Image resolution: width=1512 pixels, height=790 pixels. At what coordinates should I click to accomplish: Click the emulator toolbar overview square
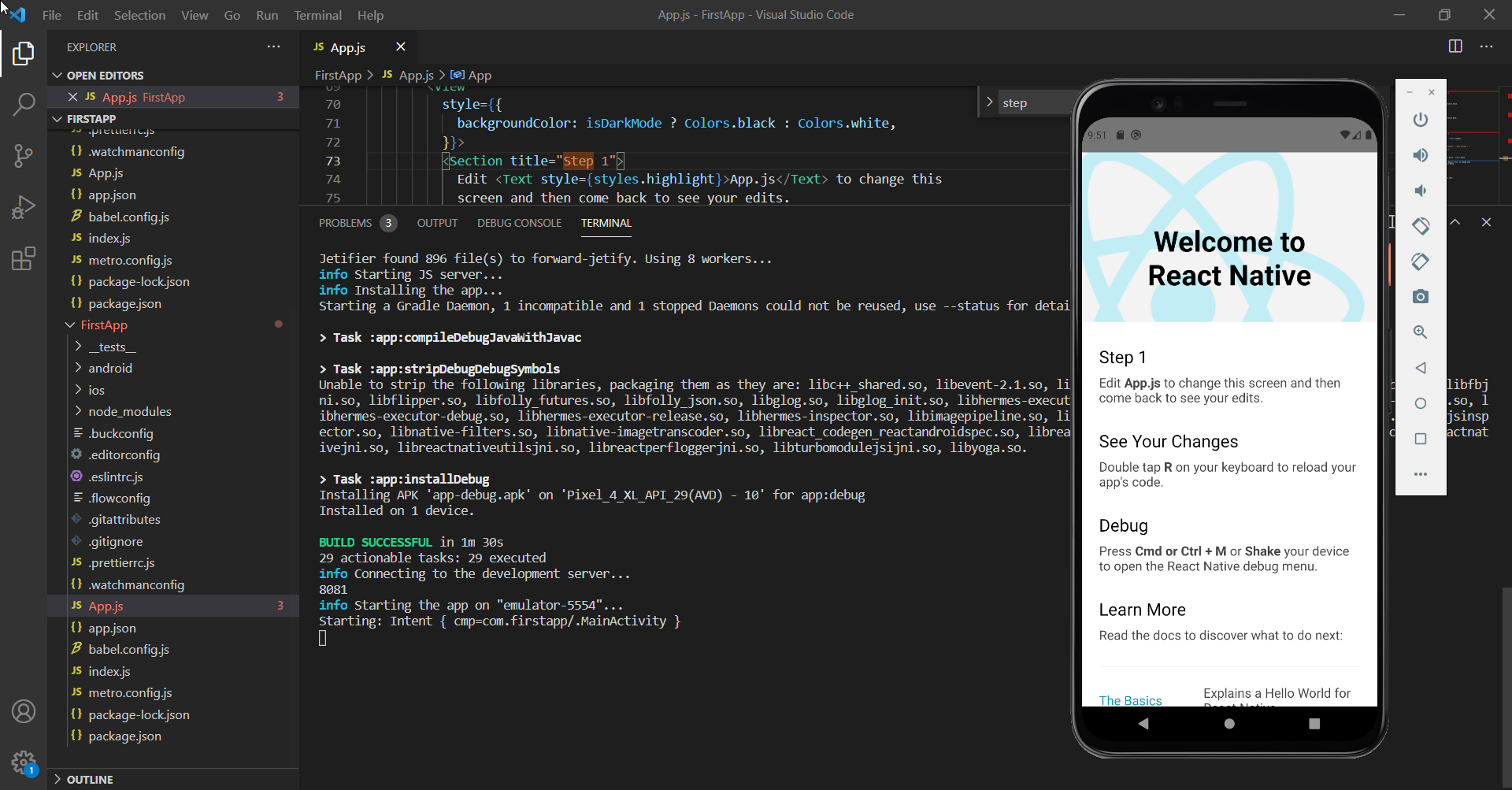[x=1420, y=439]
